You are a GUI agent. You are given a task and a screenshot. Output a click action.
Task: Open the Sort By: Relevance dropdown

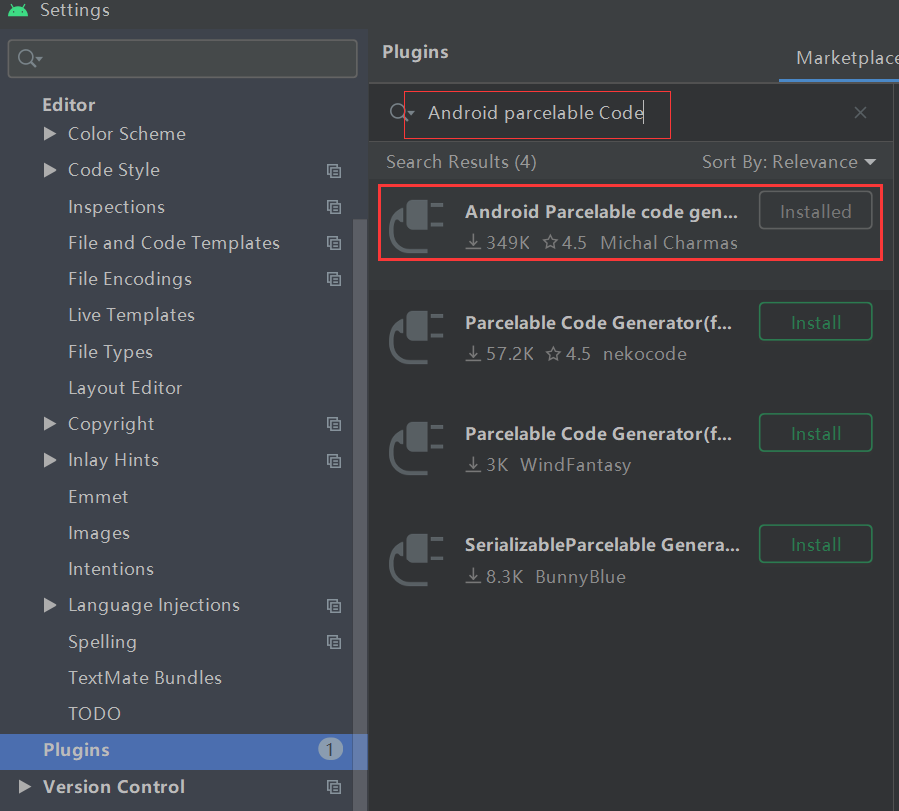click(789, 162)
